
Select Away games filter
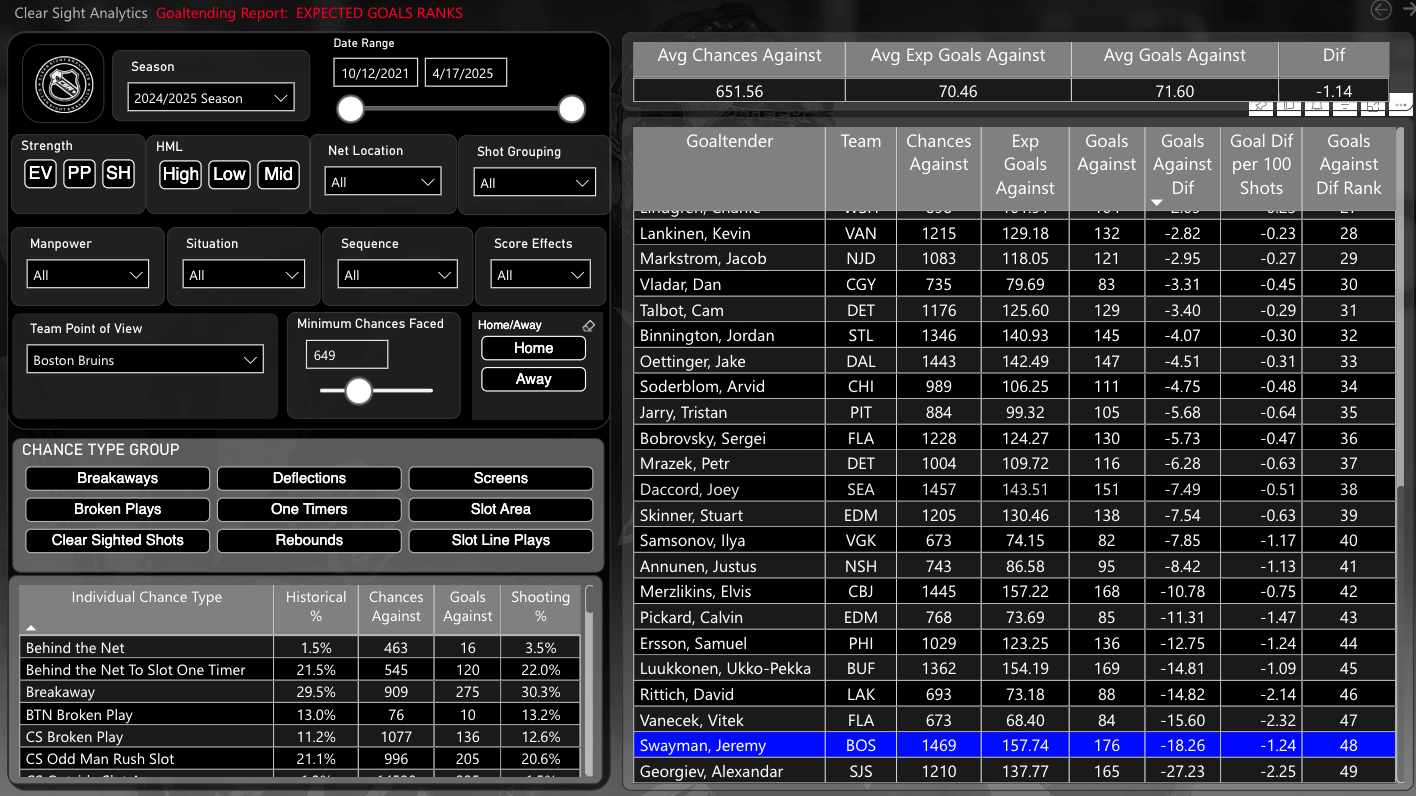click(x=533, y=379)
